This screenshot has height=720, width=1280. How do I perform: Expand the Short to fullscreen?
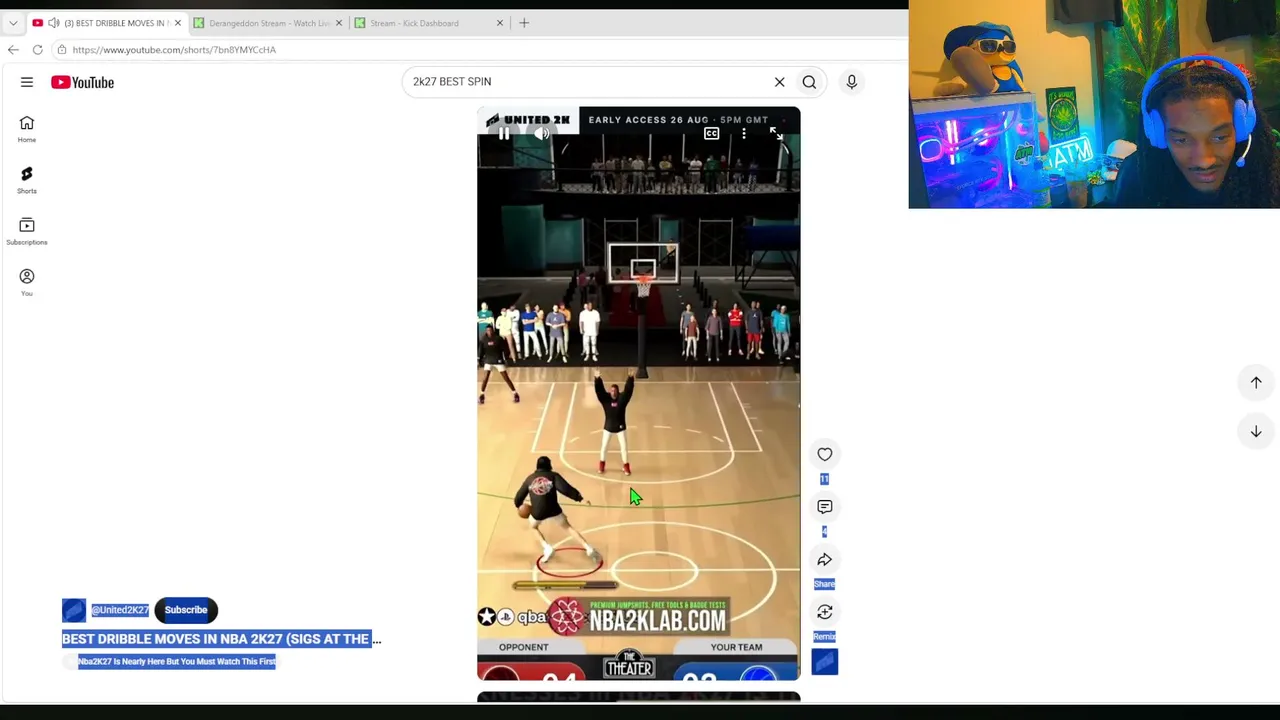click(776, 133)
